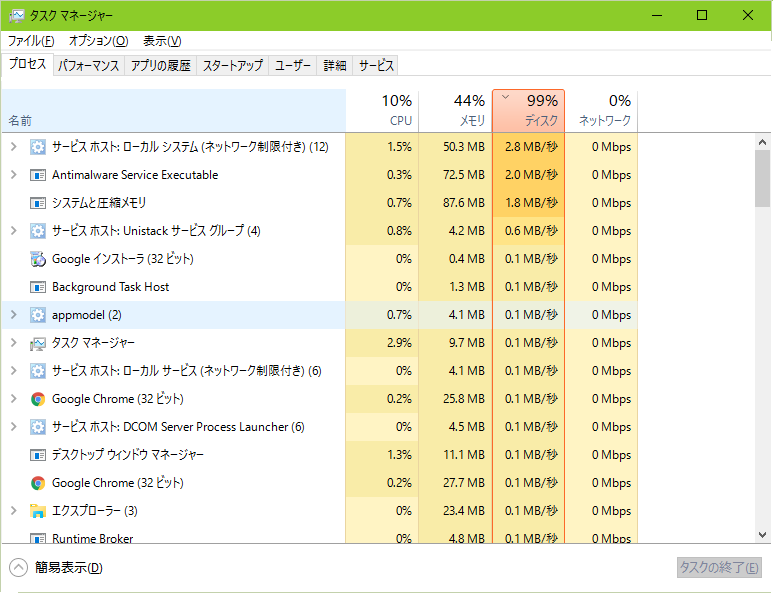Image resolution: width=773 pixels, height=593 pixels.
Task: Switch to the アプリの履歴 tab
Action: (x=161, y=66)
